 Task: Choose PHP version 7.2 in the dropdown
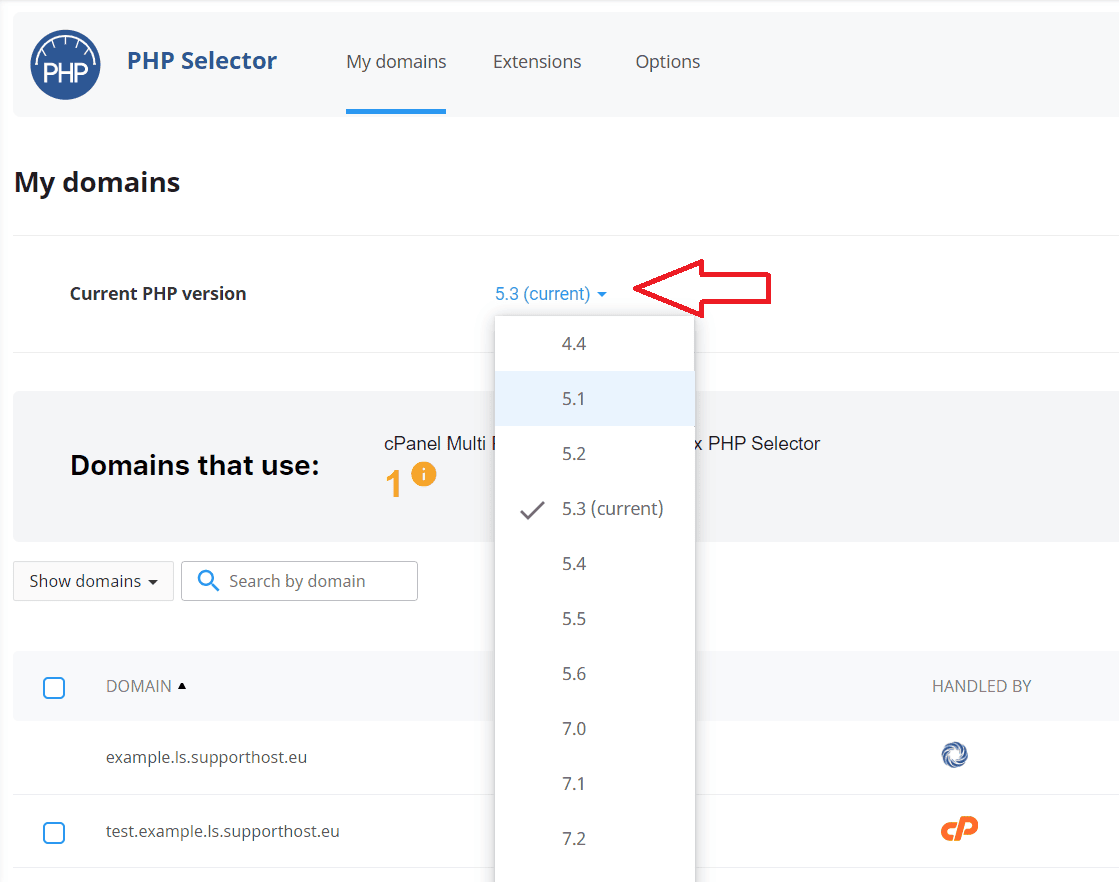tap(574, 838)
